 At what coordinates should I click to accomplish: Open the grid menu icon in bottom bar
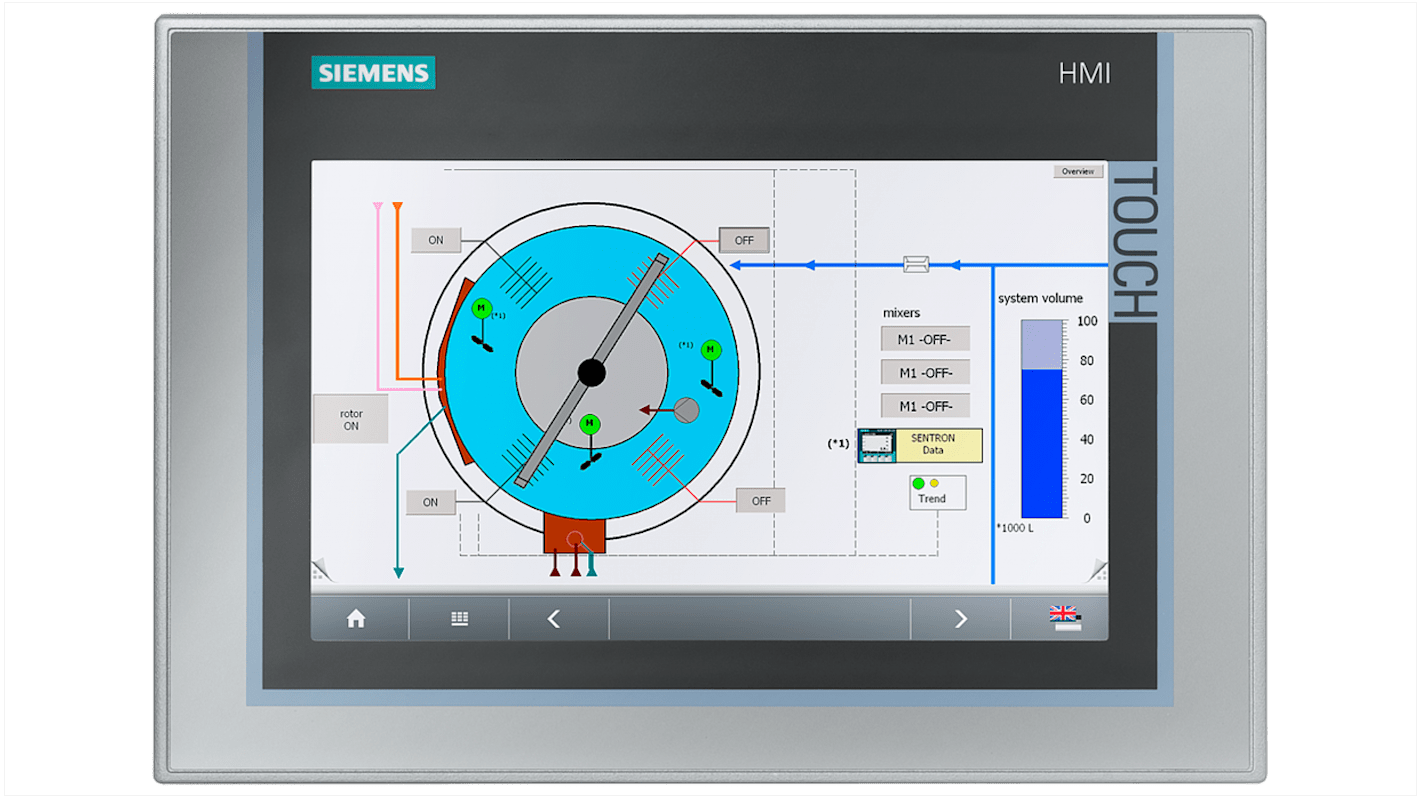(x=459, y=619)
